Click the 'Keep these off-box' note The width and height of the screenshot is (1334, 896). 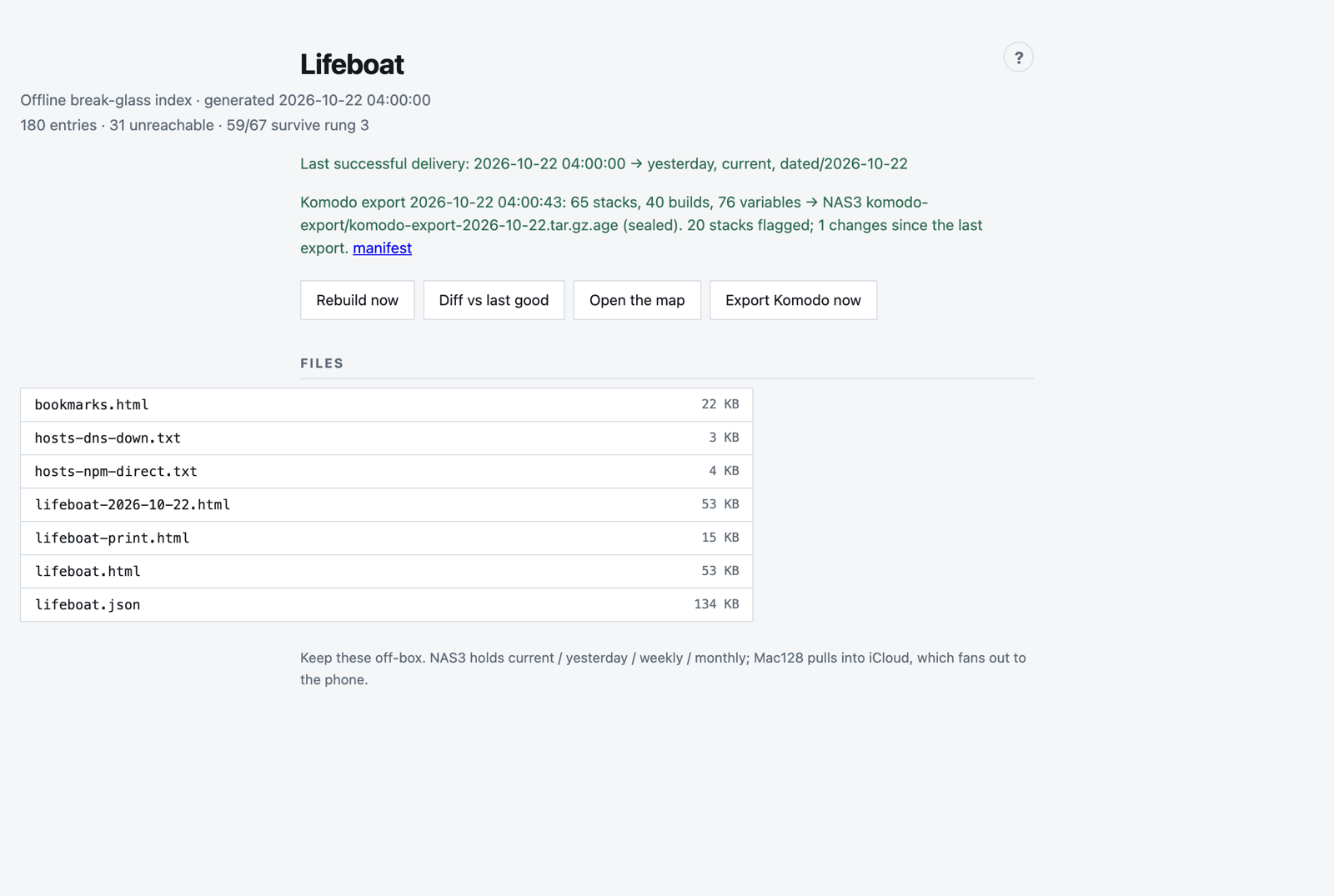point(663,668)
